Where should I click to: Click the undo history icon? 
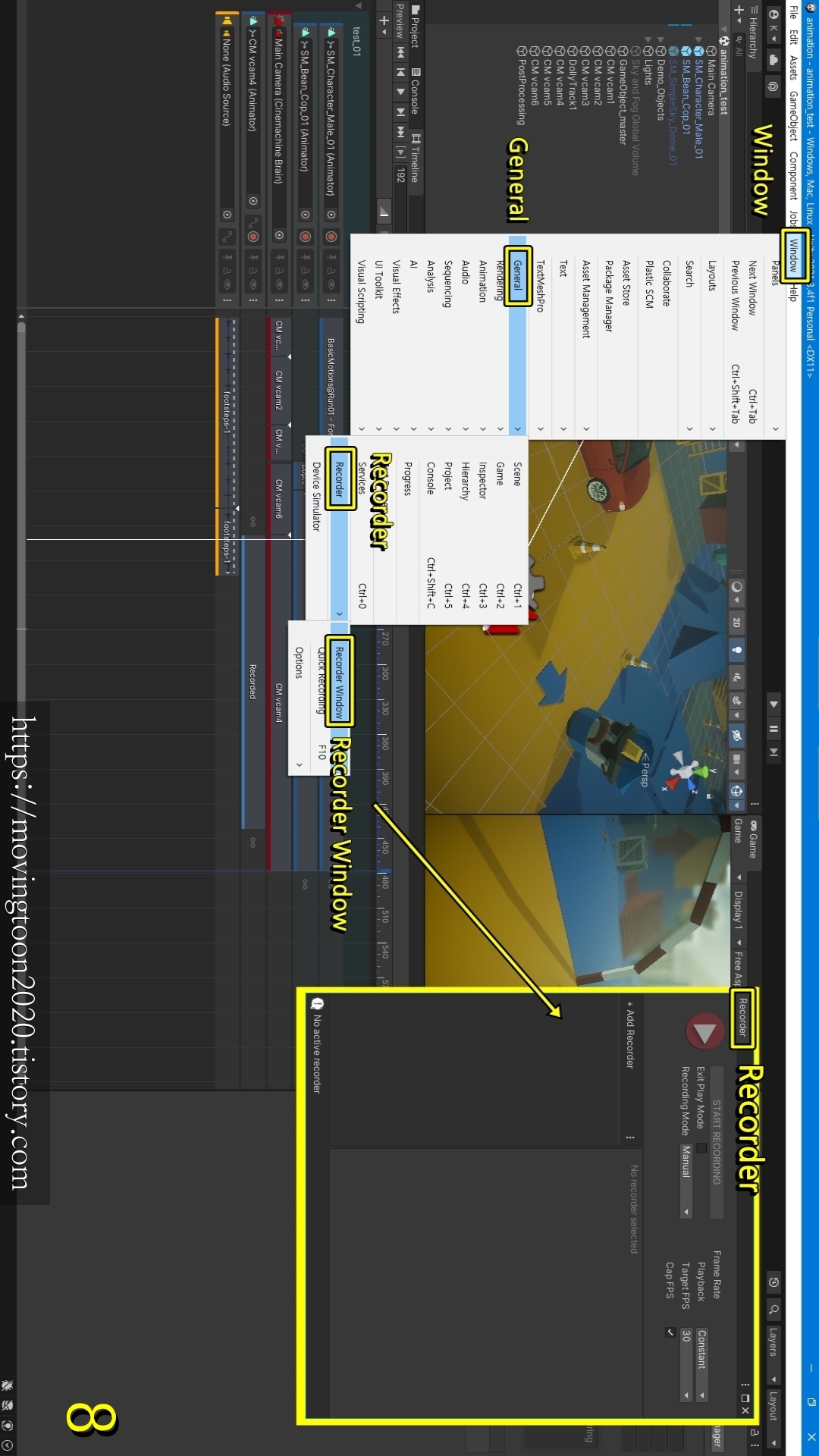point(773,1283)
